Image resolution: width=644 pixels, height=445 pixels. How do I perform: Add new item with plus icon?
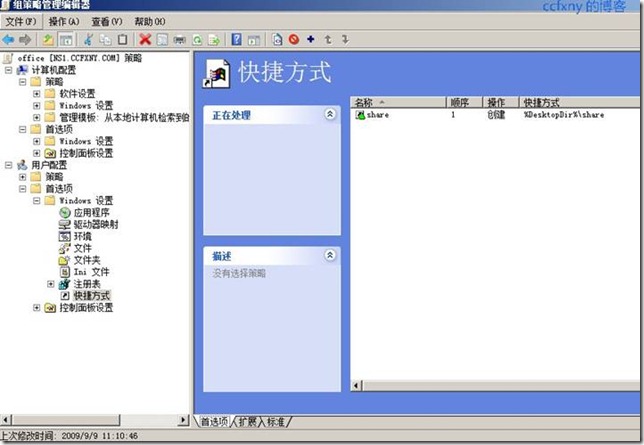coord(311,39)
